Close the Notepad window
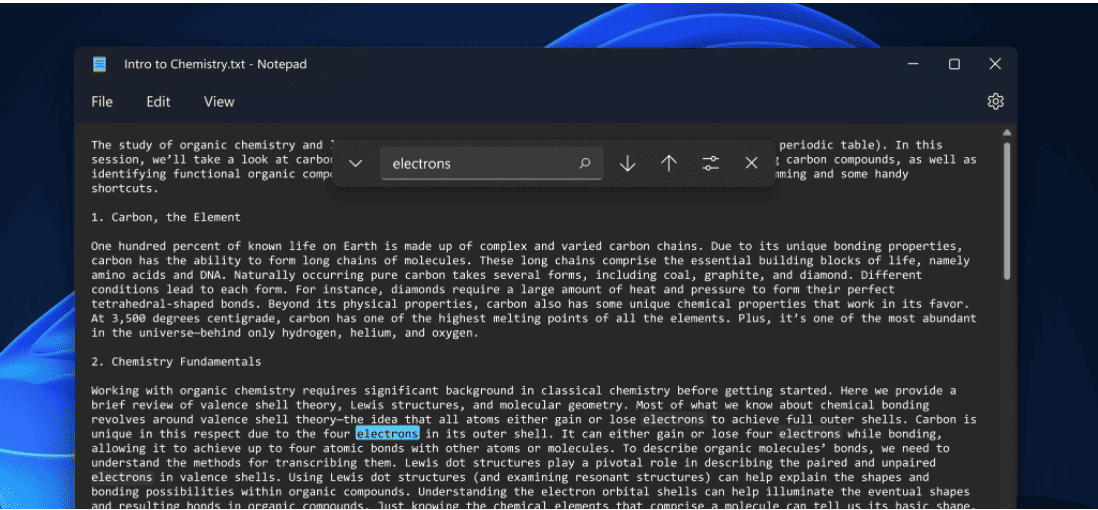The image size is (1098, 510). point(995,64)
